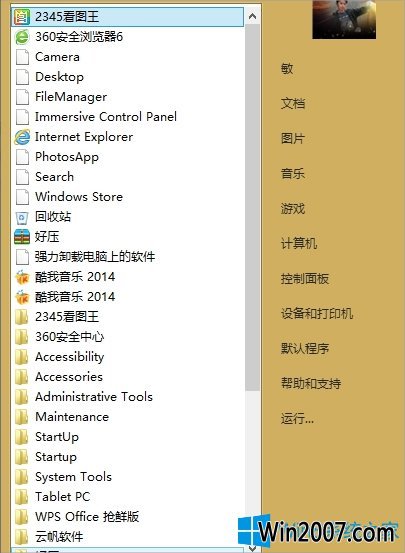Select 设备和打印机 entry
Screen dimensions: 405x553
coord(317,313)
